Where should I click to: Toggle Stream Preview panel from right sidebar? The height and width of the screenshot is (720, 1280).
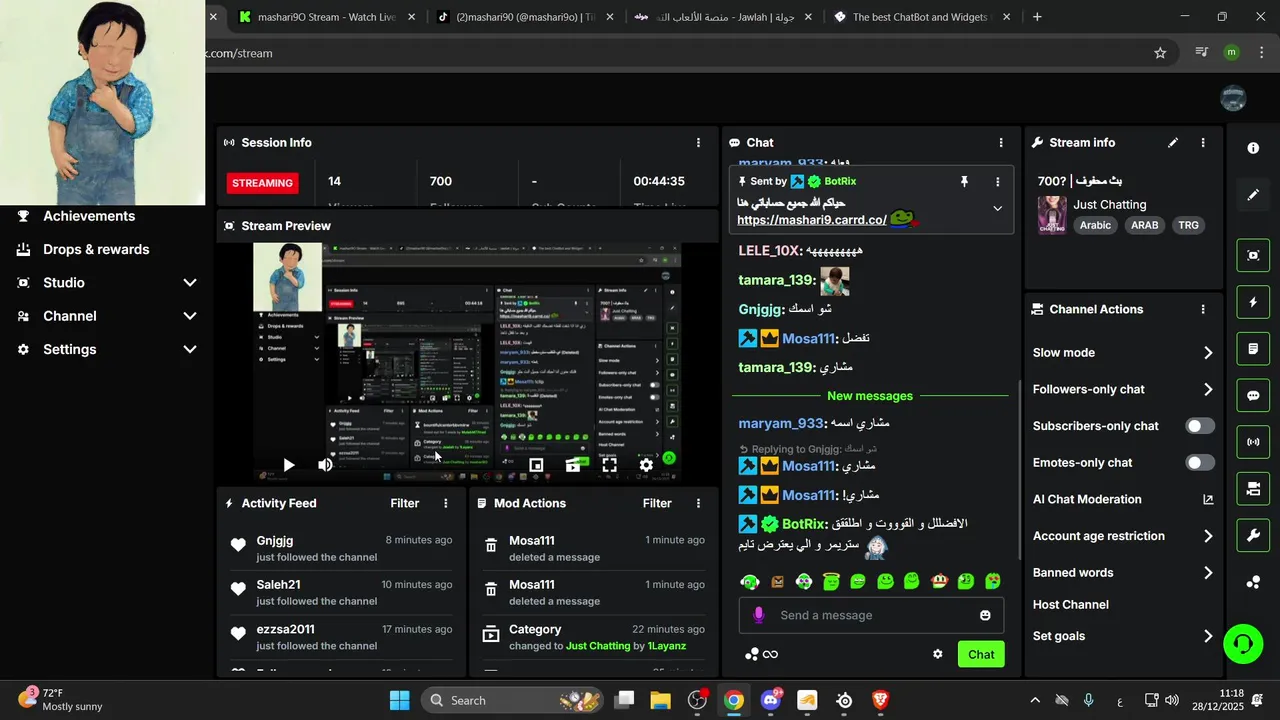click(1253, 255)
